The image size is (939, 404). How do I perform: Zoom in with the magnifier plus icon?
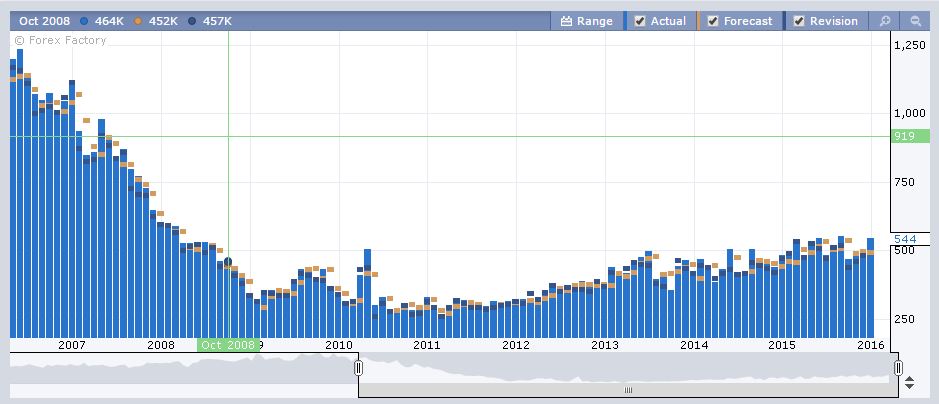tap(885, 21)
